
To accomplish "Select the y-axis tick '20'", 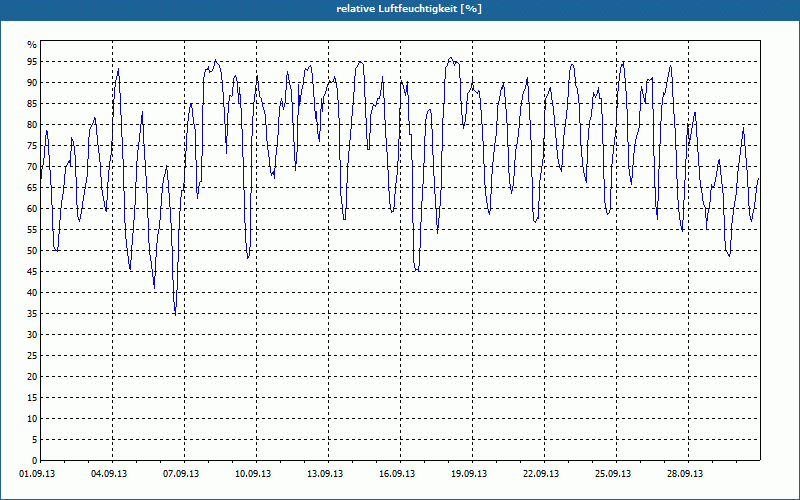I will [x=32, y=377].
